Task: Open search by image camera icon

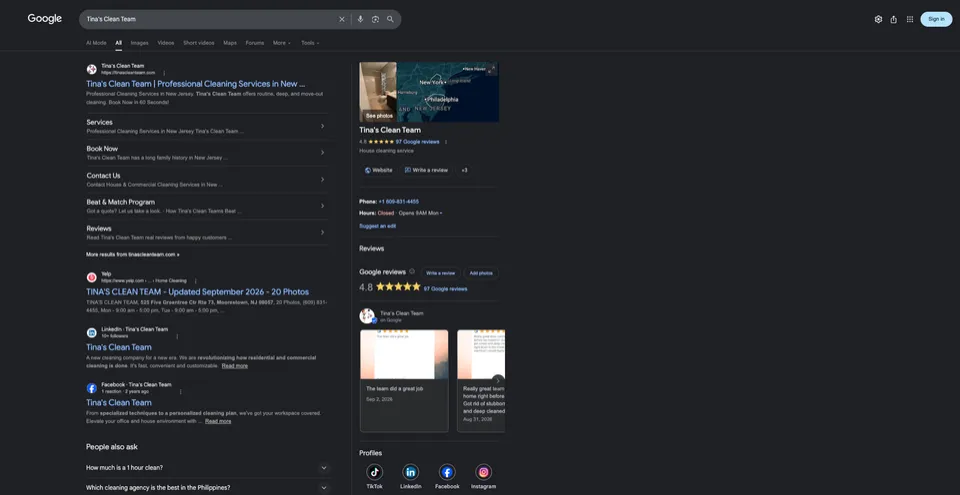Action: [x=375, y=20]
